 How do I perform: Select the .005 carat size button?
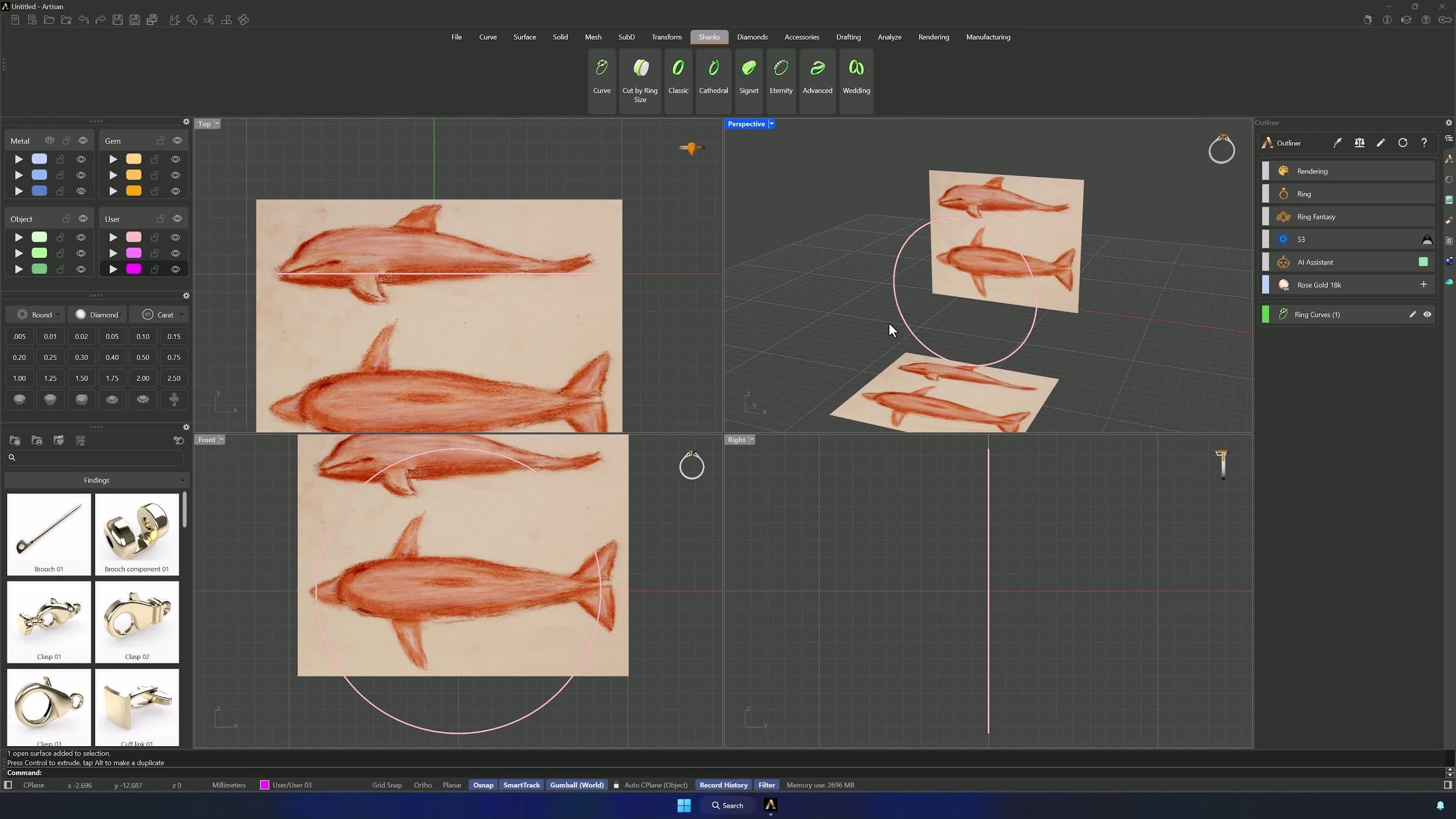(19, 337)
